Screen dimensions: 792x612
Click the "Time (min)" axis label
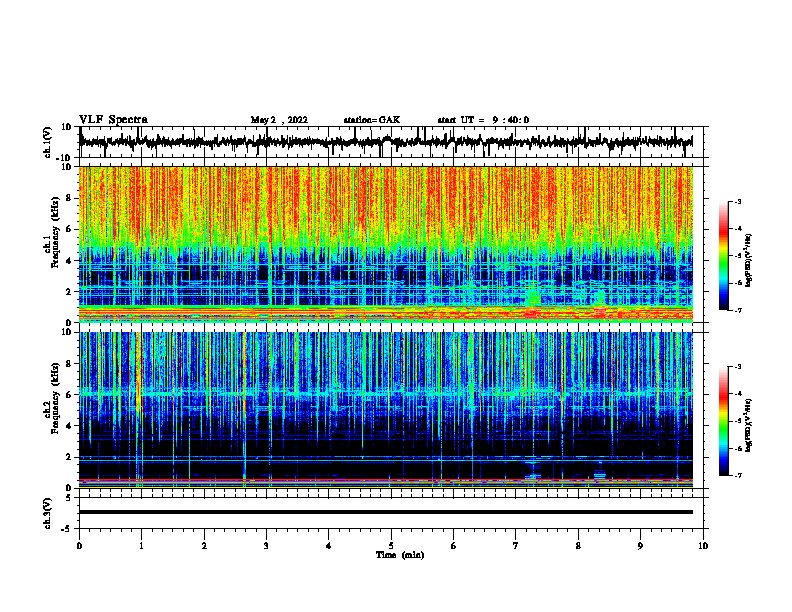click(400, 555)
